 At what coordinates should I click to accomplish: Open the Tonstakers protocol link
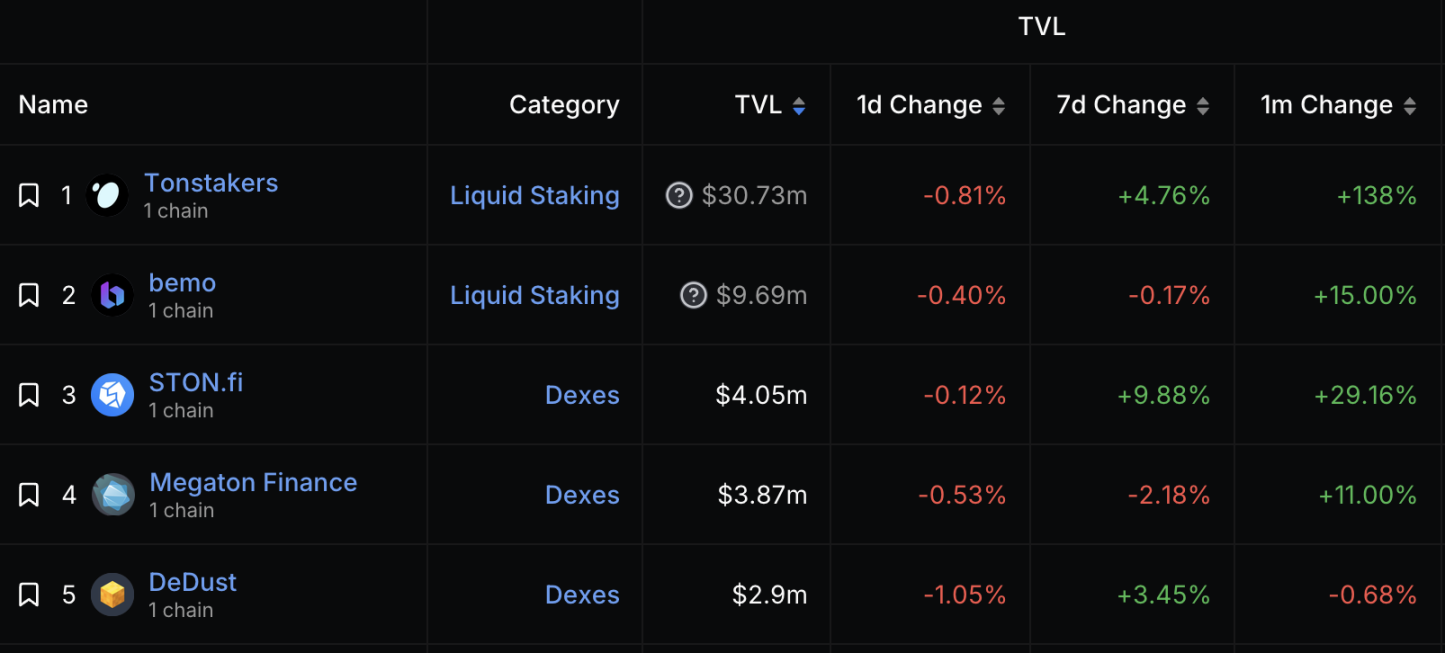click(211, 183)
